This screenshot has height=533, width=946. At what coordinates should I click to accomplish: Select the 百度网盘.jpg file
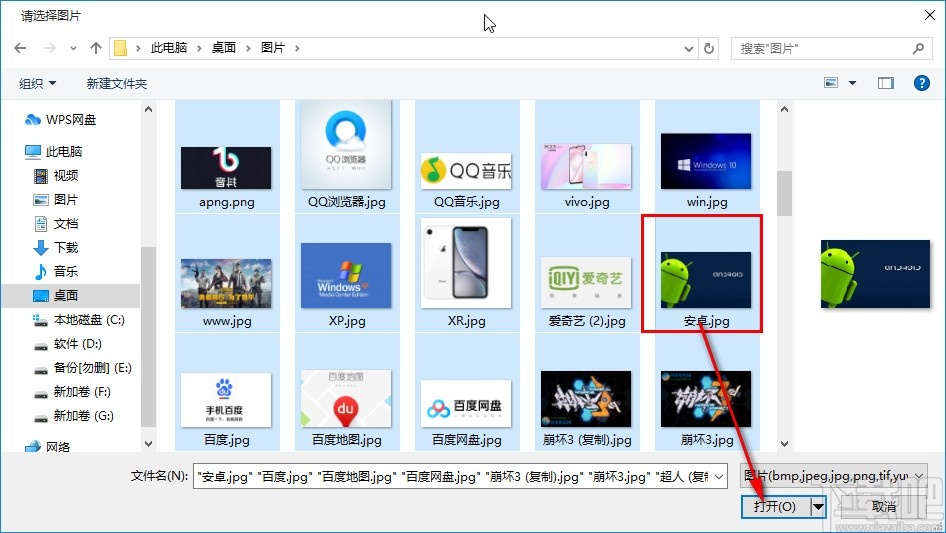coord(467,392)
